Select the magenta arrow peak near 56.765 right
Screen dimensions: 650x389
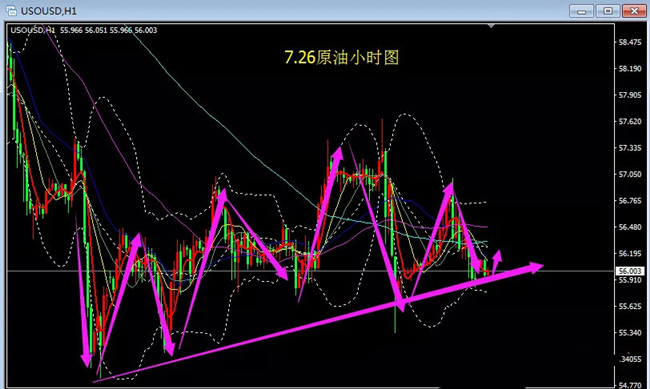pyautogui.click(x=449, y=188)
